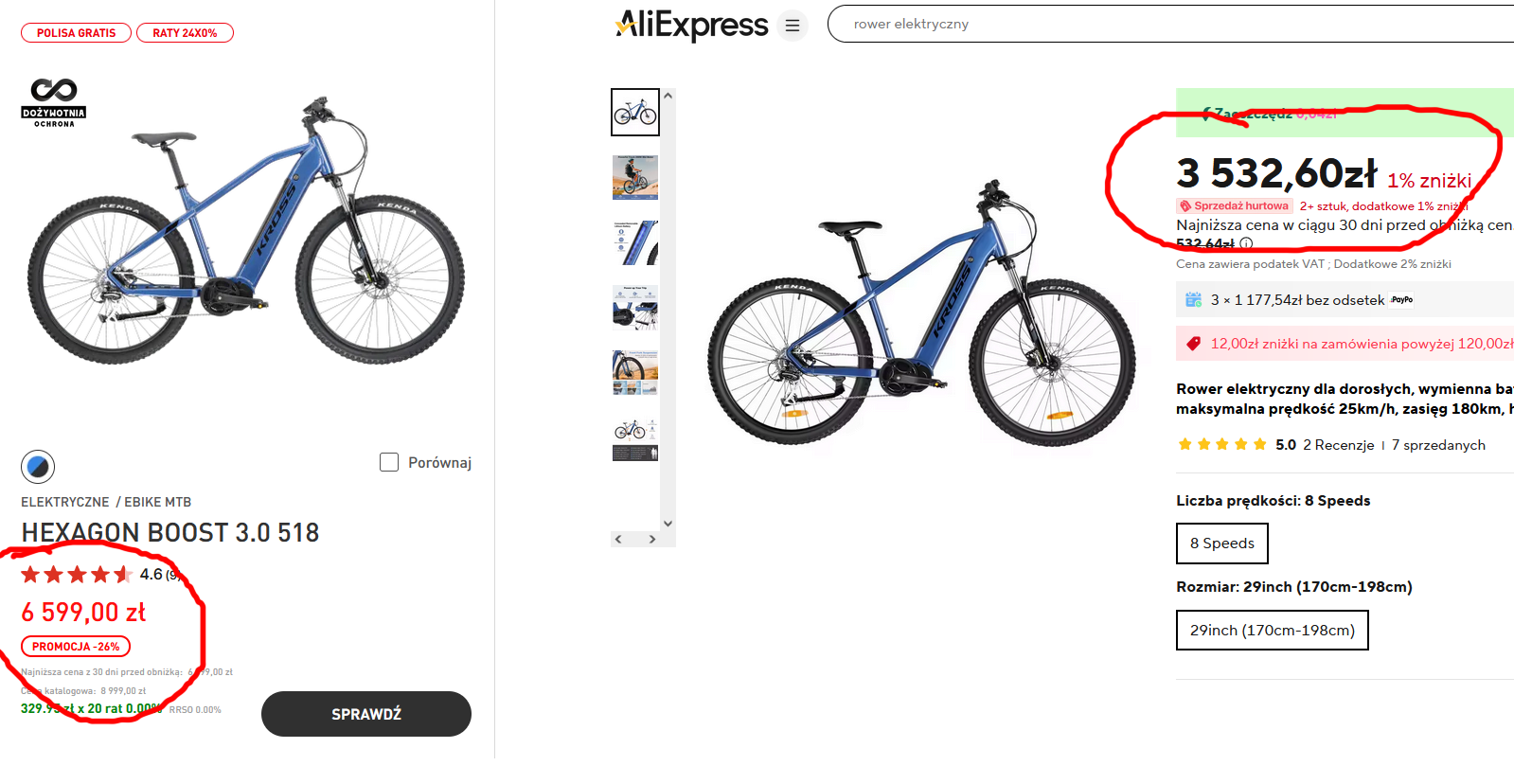Click the AliExpress logo

[x=692, y=26]
